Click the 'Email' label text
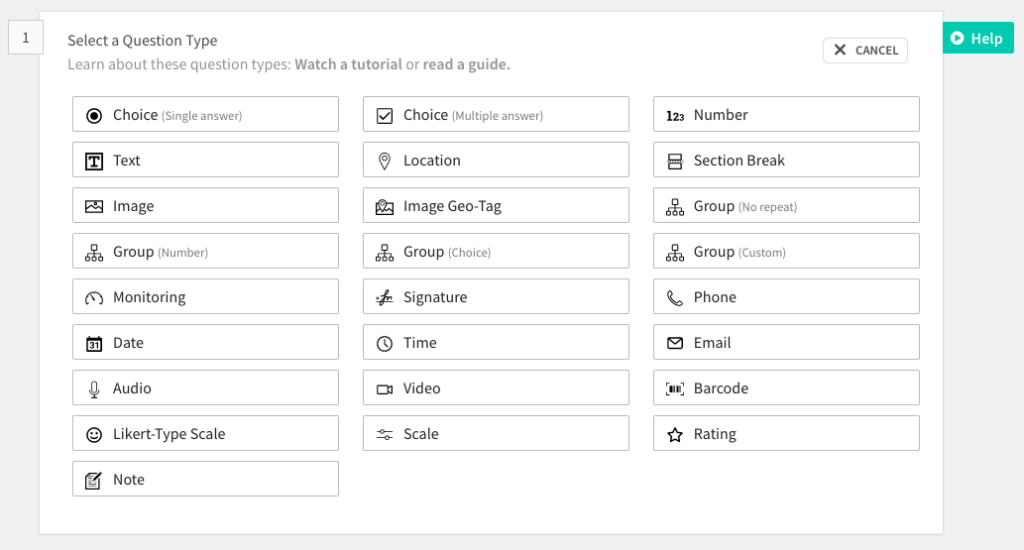 [712, 343]
